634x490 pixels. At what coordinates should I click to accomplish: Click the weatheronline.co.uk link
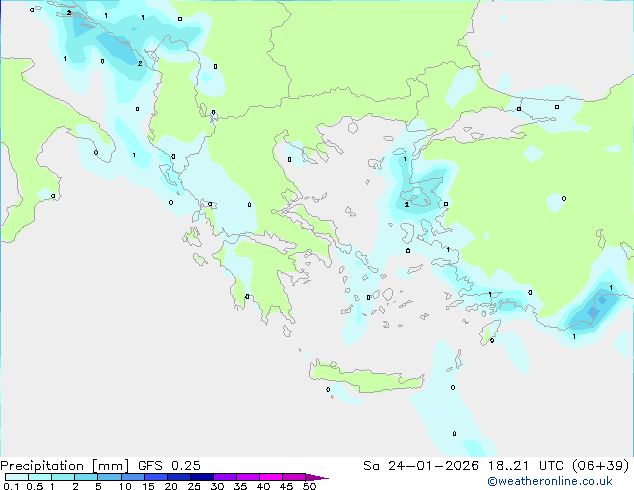pos(550,481)
